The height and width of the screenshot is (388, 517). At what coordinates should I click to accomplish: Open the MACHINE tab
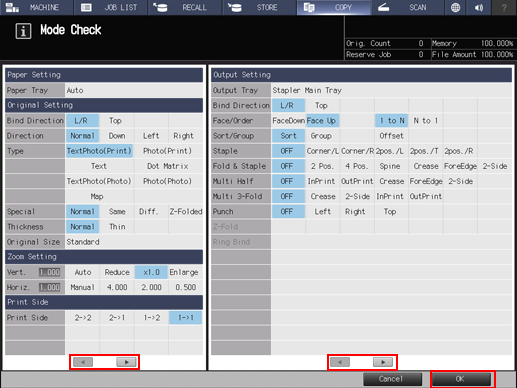coord(36,7)
